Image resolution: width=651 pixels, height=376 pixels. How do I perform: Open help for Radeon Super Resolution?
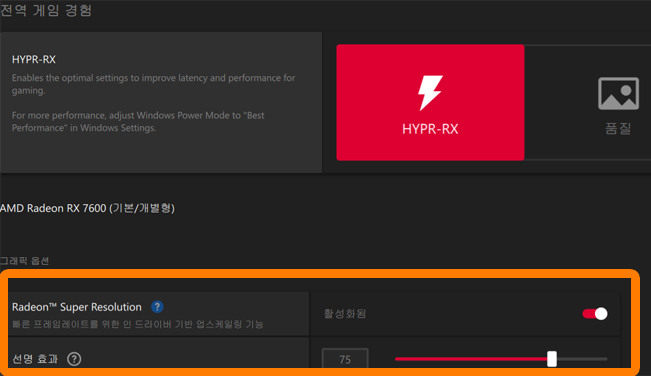(157, 307)
